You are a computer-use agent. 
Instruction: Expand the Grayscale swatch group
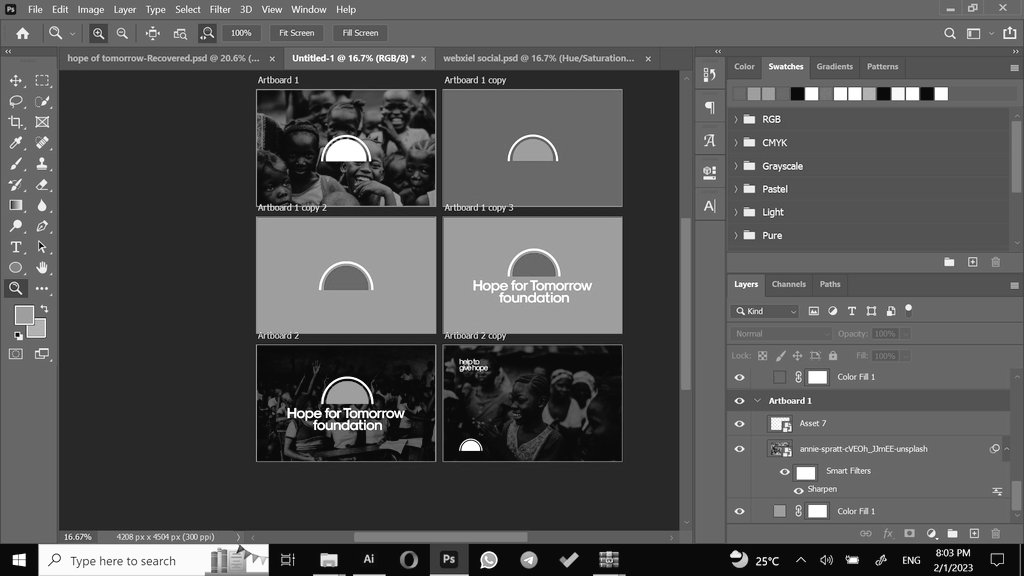pyautogui.click(x=736, y=166)
